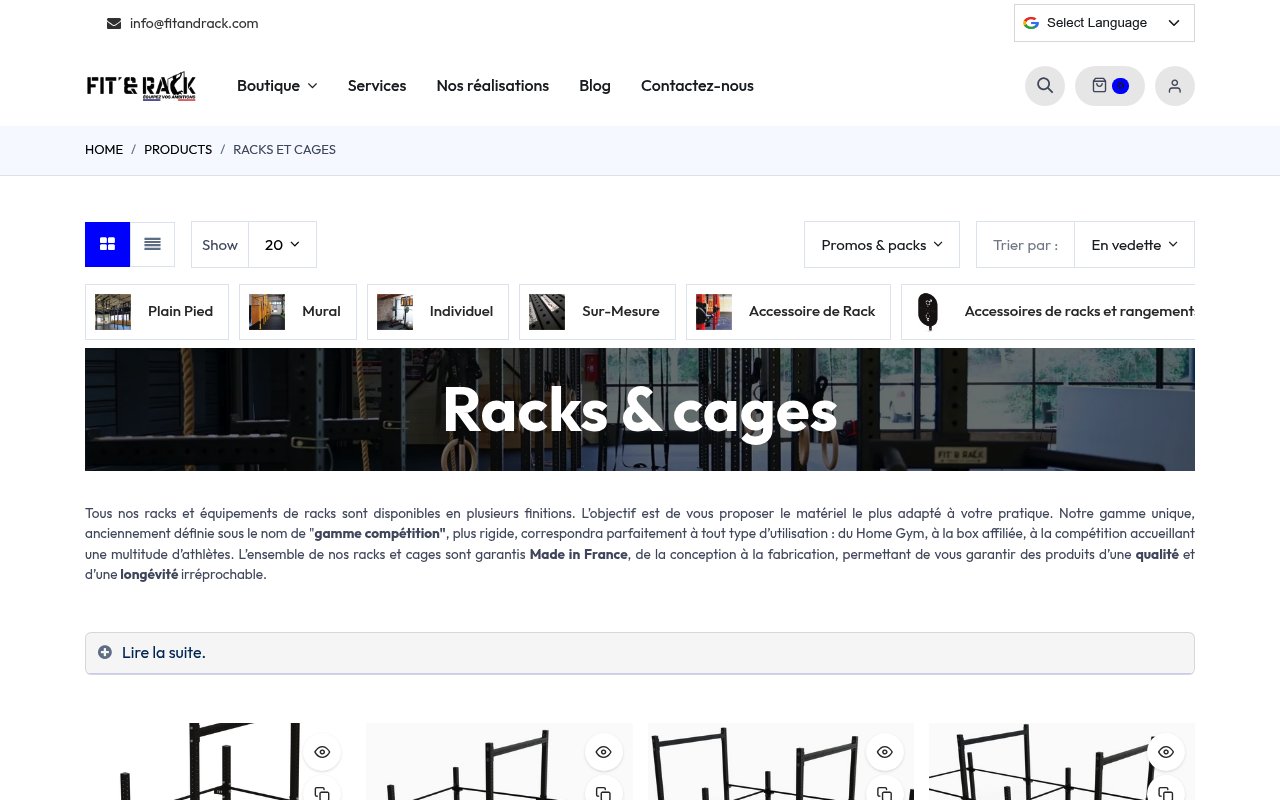Click the Google Translate logo icon
Image resolution: width=1280 pixels, height=800 pixels.
tap(1031, 23)
